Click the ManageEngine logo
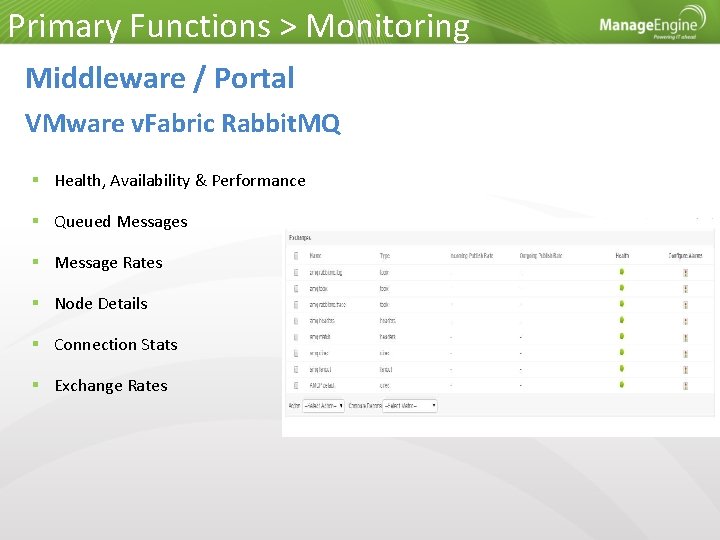The height and width of the screenshot is (540, 720). (652, 23)
